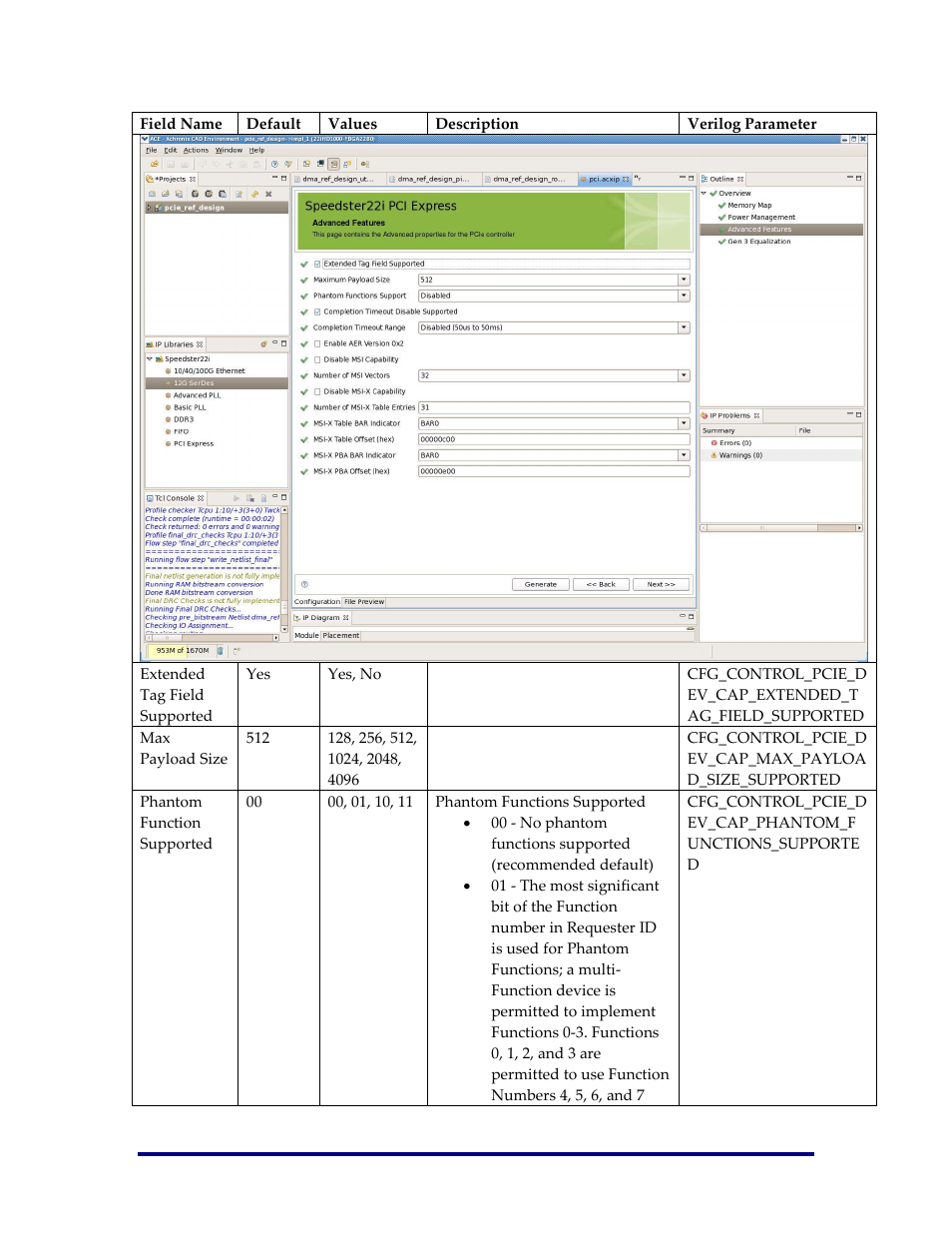
Task: Switch to the Placement tab
Action: coord(341,636)
